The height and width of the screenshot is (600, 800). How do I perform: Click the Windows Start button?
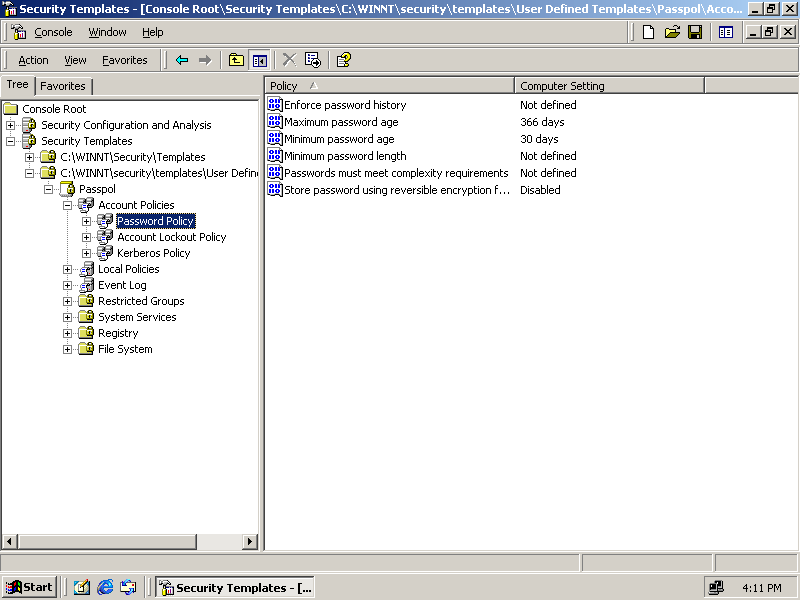tap(29, 587)
